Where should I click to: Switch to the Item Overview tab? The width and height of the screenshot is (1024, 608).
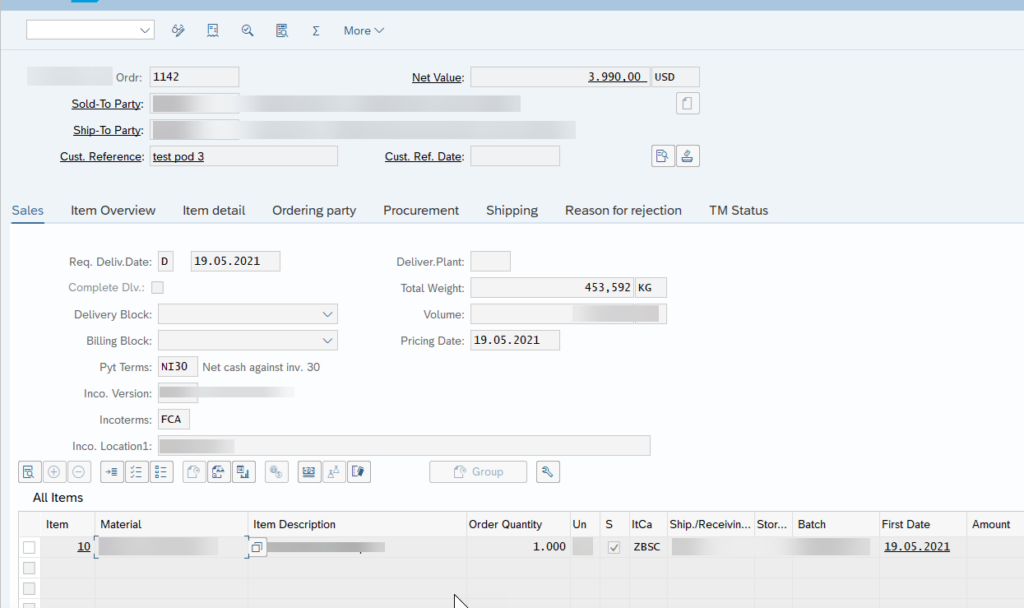tap(113, 210)
